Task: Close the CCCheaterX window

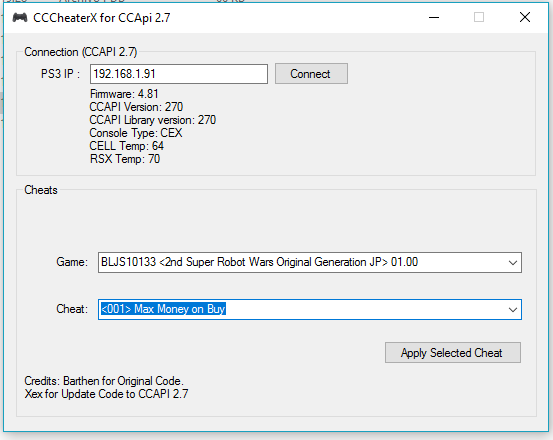Action: click(525, 17)
